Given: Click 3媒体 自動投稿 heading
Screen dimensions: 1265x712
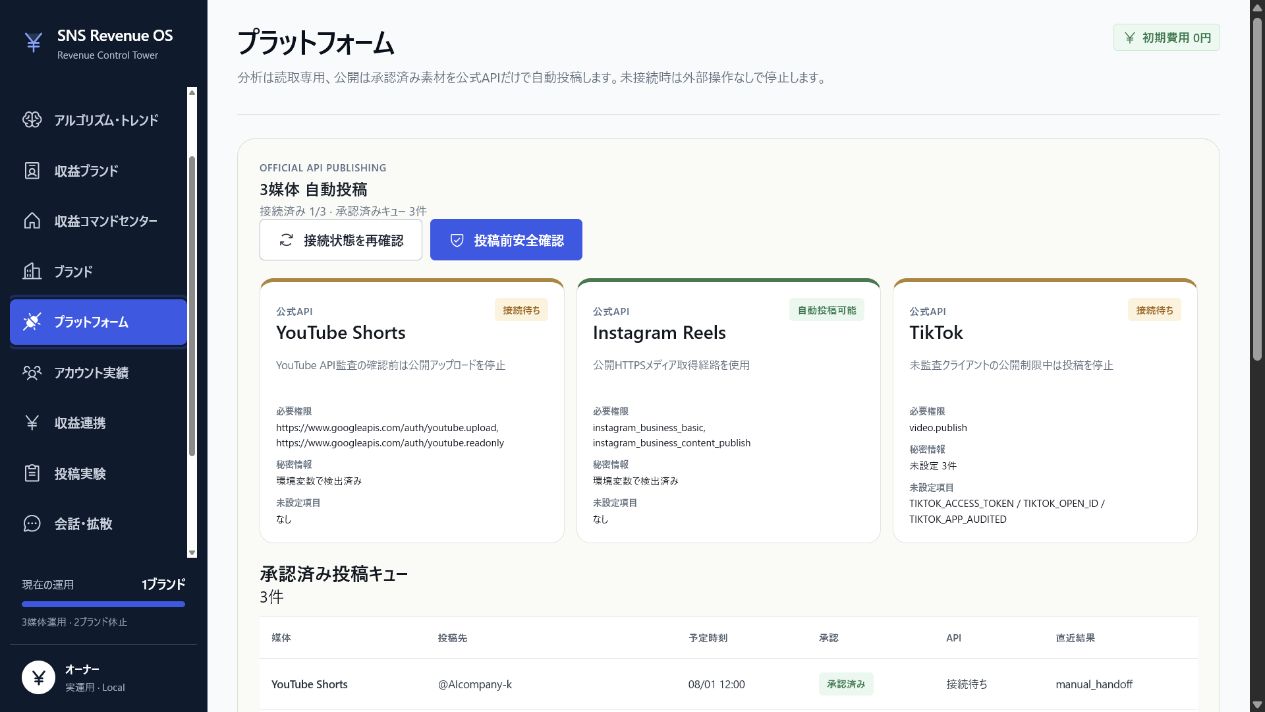Looking at the screenshot, I should click(313, 188).
